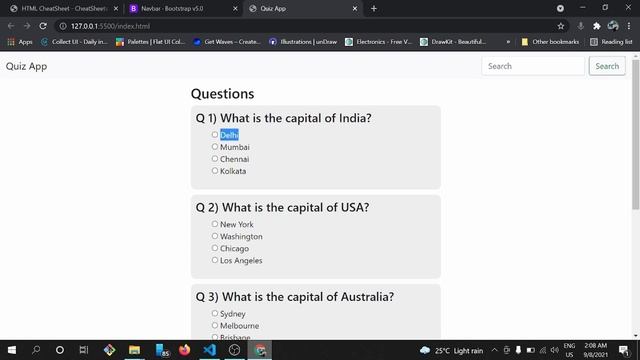The width and height of the screenshot is (640, 360).
Task: Show hidden system tray icons
Action: point(494,350)
